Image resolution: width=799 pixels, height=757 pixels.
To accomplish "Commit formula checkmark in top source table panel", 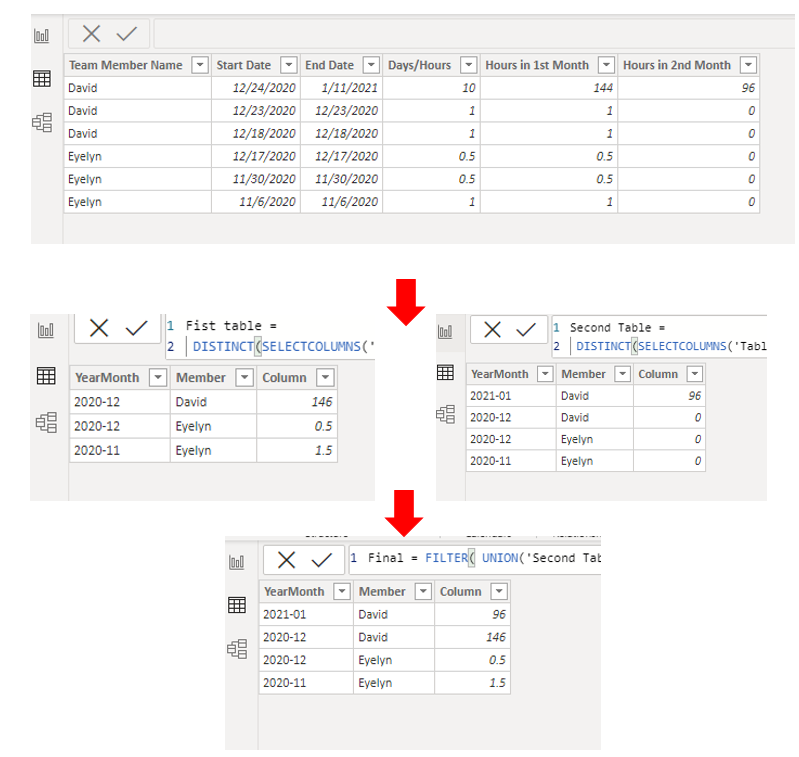I will [x=126, y=34].
